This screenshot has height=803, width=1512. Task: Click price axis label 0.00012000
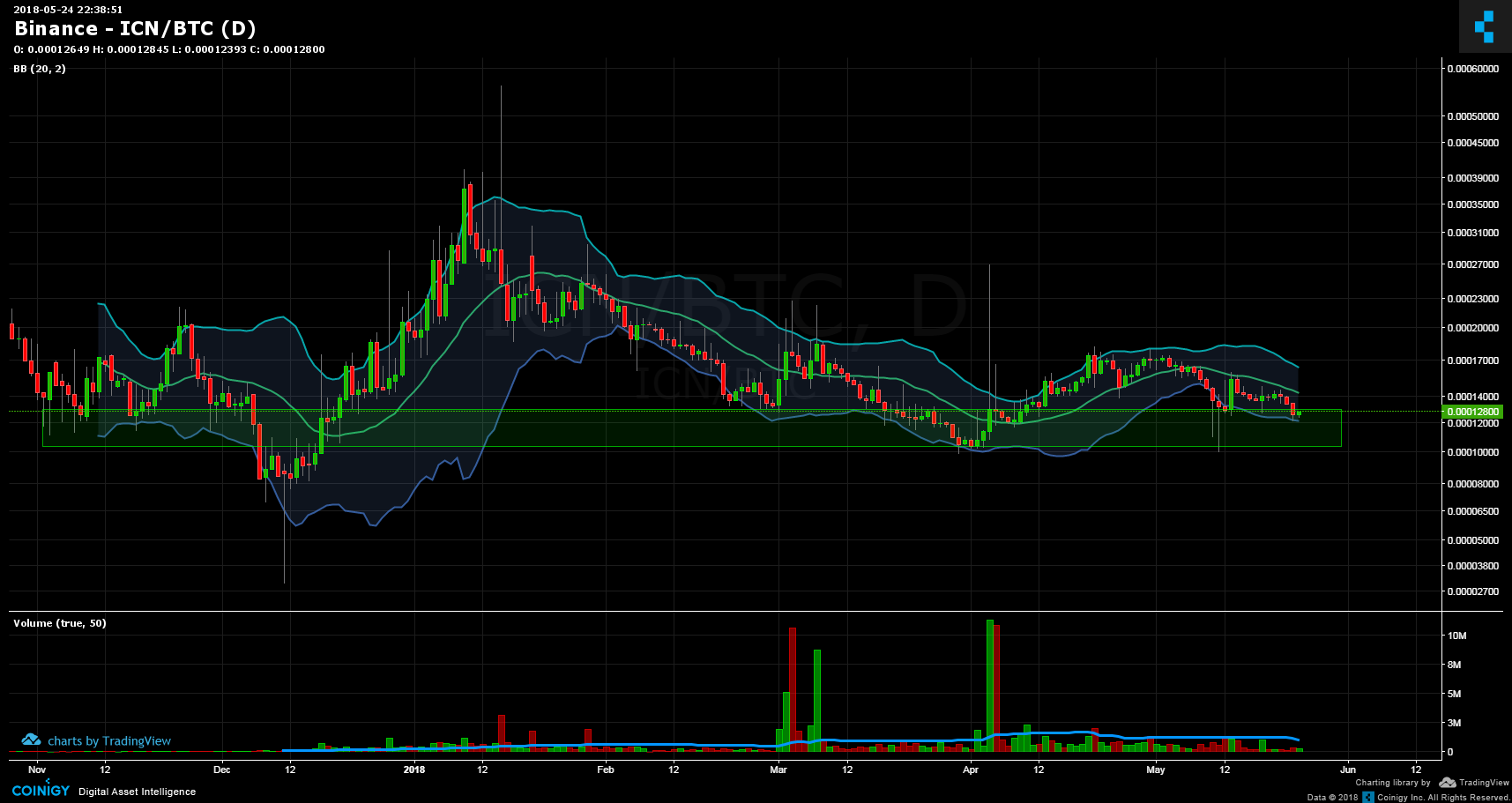tap(1472, 423)
